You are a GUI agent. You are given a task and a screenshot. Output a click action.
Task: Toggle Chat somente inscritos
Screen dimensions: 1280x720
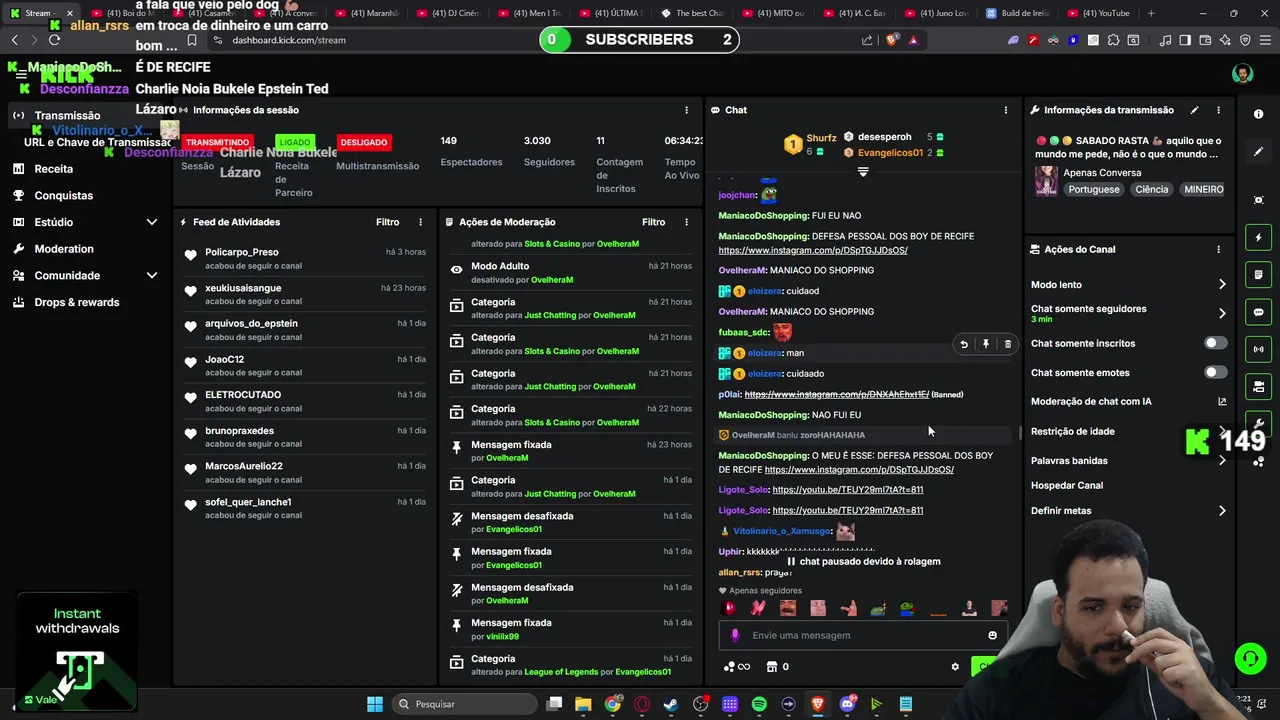click(x=1215, y=343)
